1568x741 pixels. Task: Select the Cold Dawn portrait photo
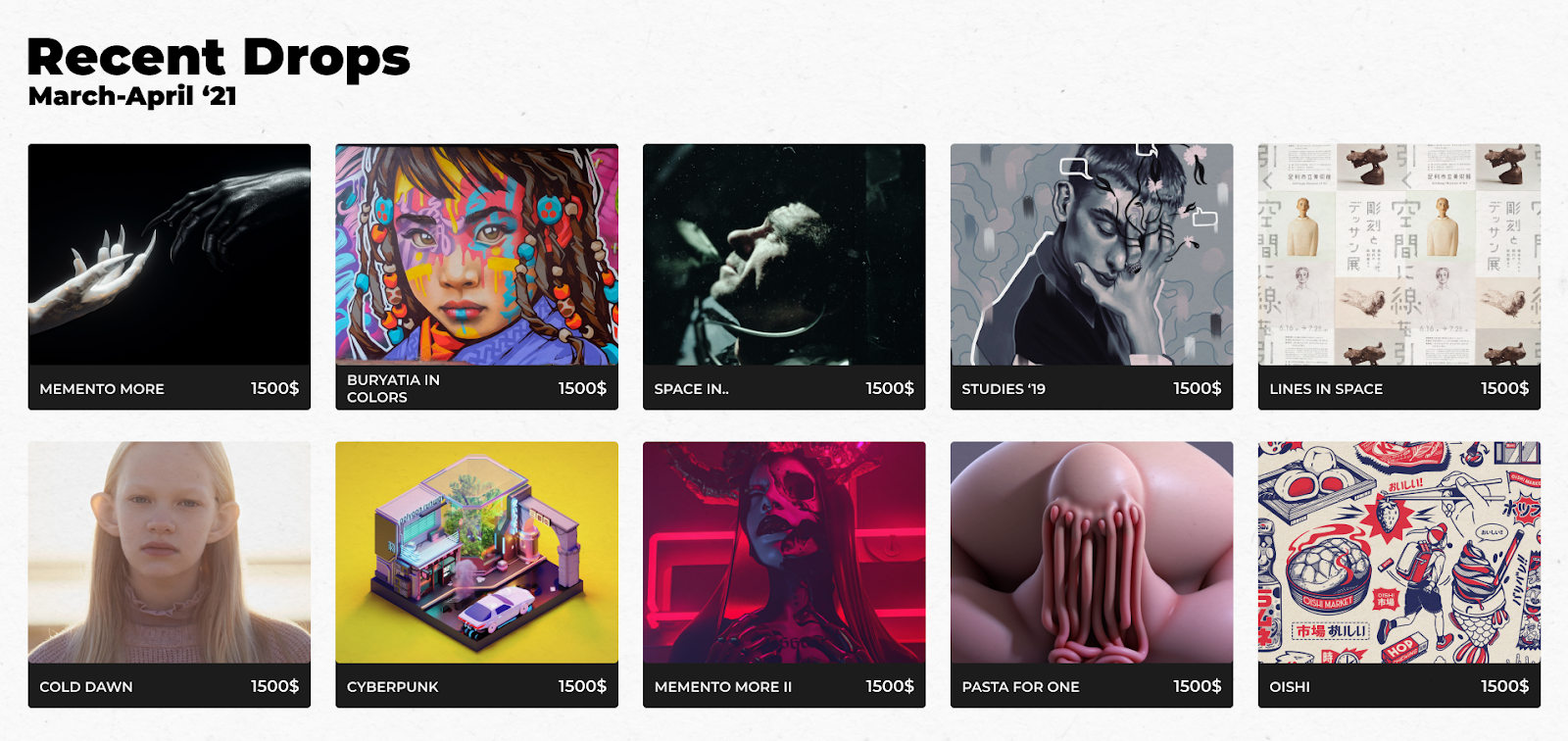pos(170,553)
